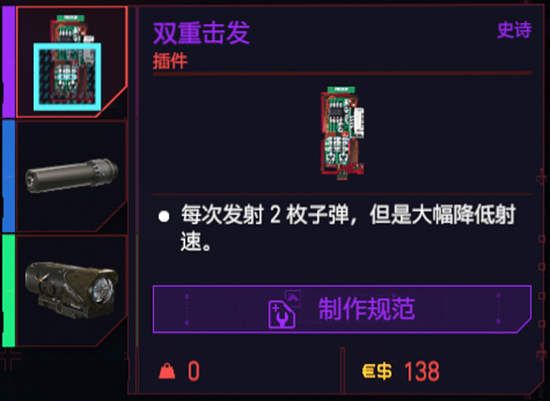Click the 史诗 rarity label
This screenshot has height=401, width=550.
[x=514, y=30]
